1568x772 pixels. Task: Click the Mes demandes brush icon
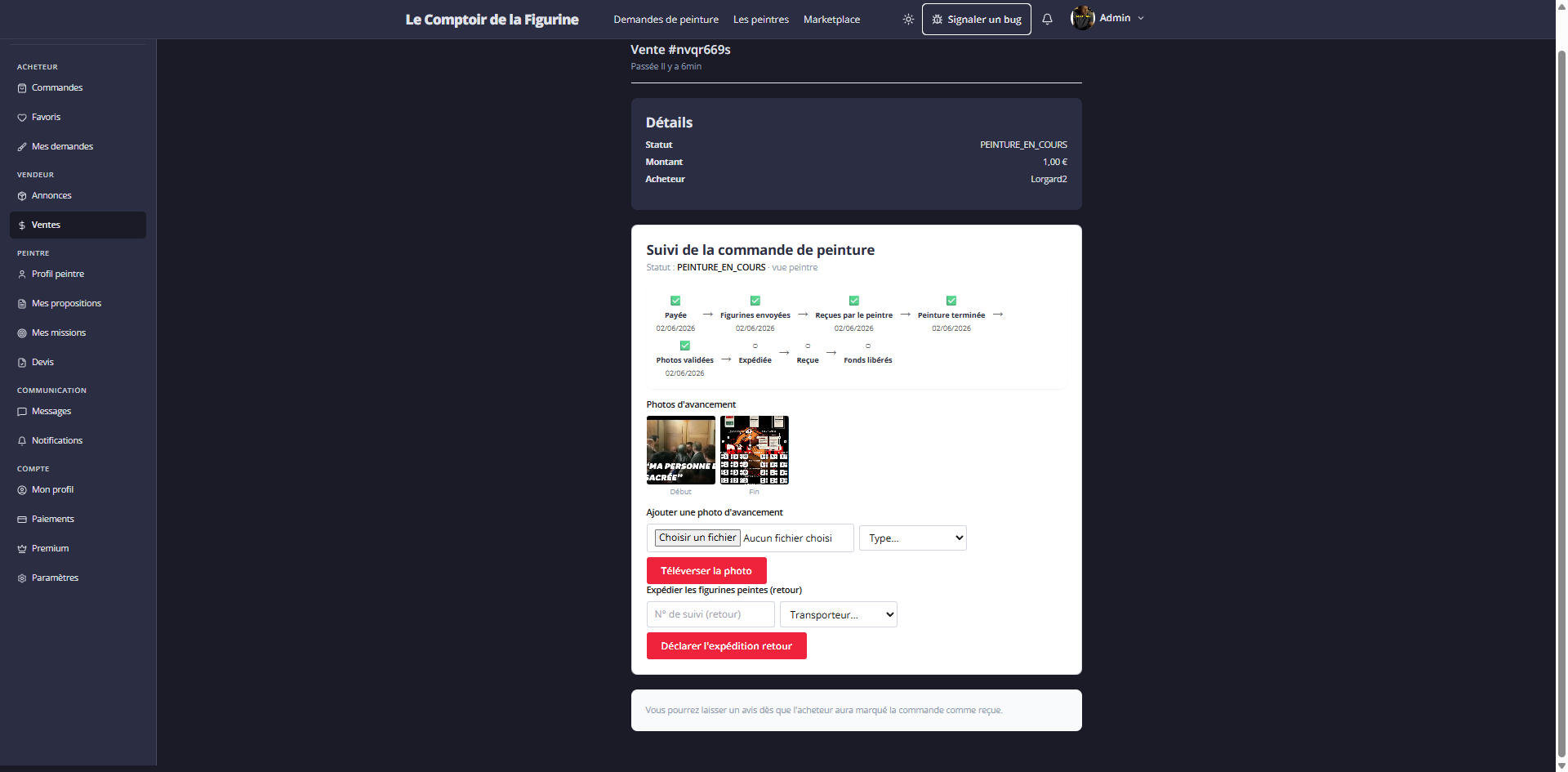[22, 147]
